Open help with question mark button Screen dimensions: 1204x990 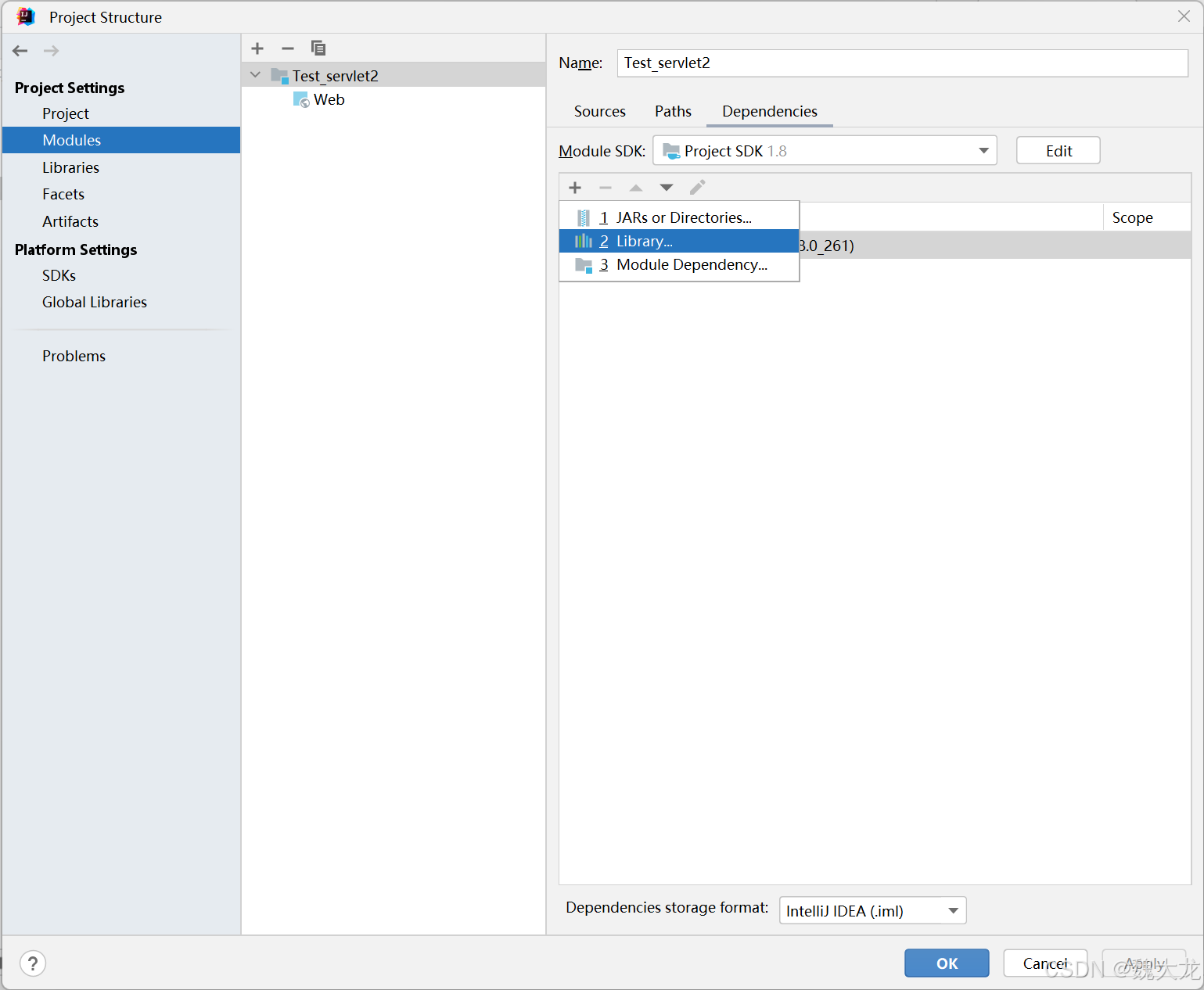click(x=33, y=963)
